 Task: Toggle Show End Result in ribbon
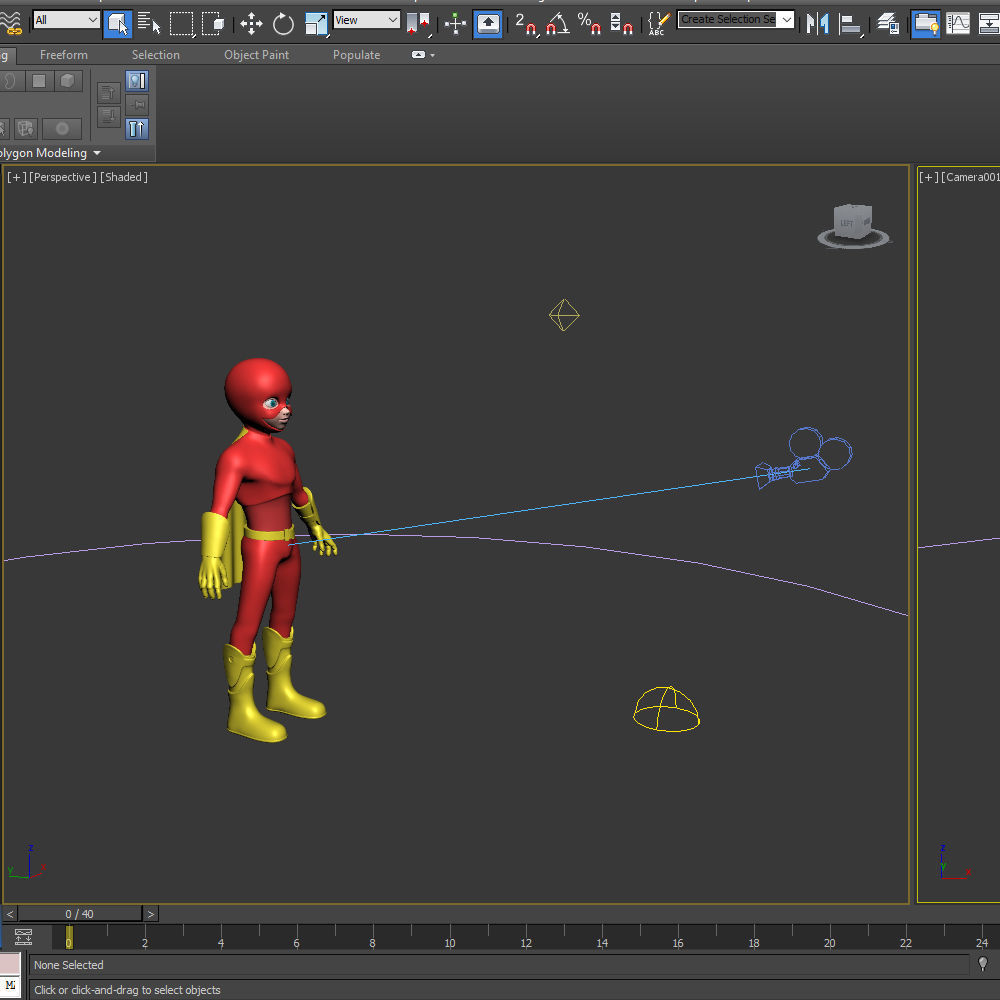click(x=137, y=129)
